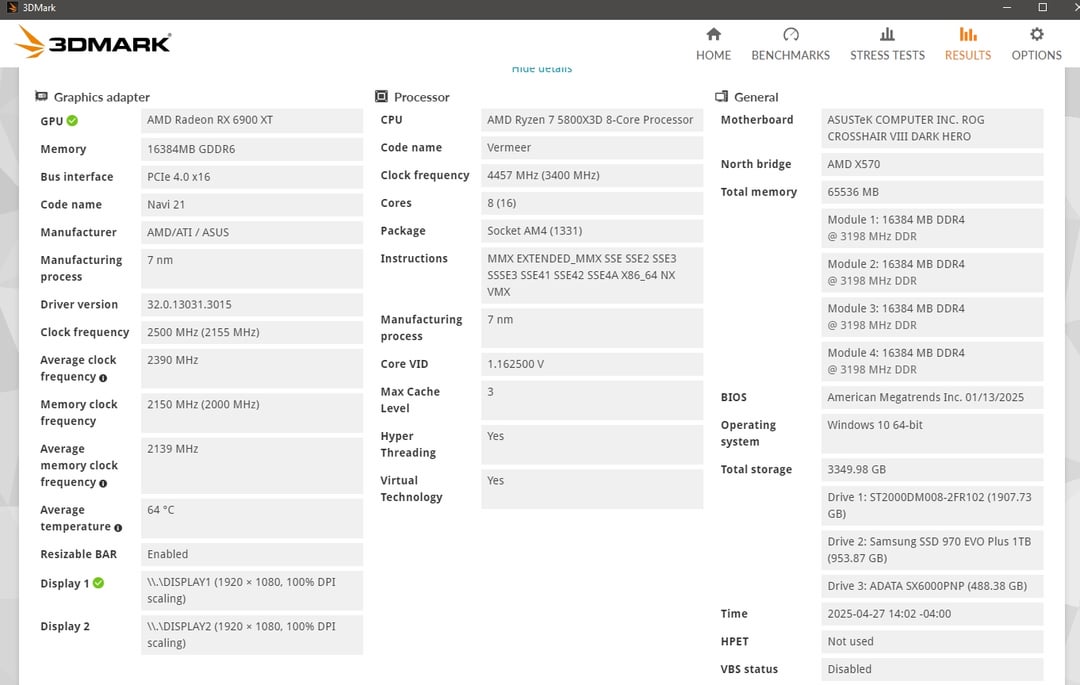Click info icon next to Average temperature
The image size is (1080, 685).
pos(118,528)
